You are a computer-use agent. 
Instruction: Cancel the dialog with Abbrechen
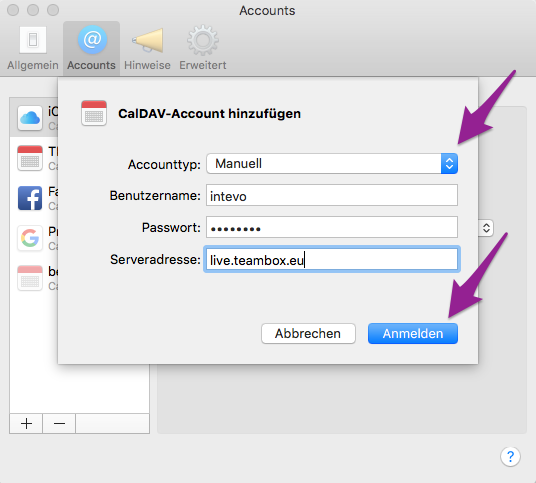pyautogui.click(x=308, y=333)
